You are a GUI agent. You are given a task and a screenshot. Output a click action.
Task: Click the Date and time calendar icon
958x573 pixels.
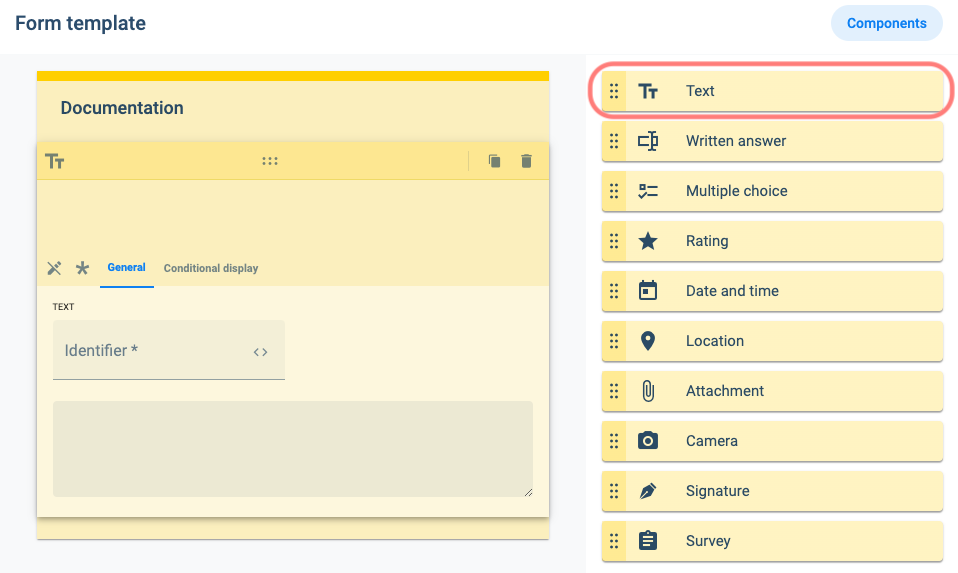pos(648,291)
